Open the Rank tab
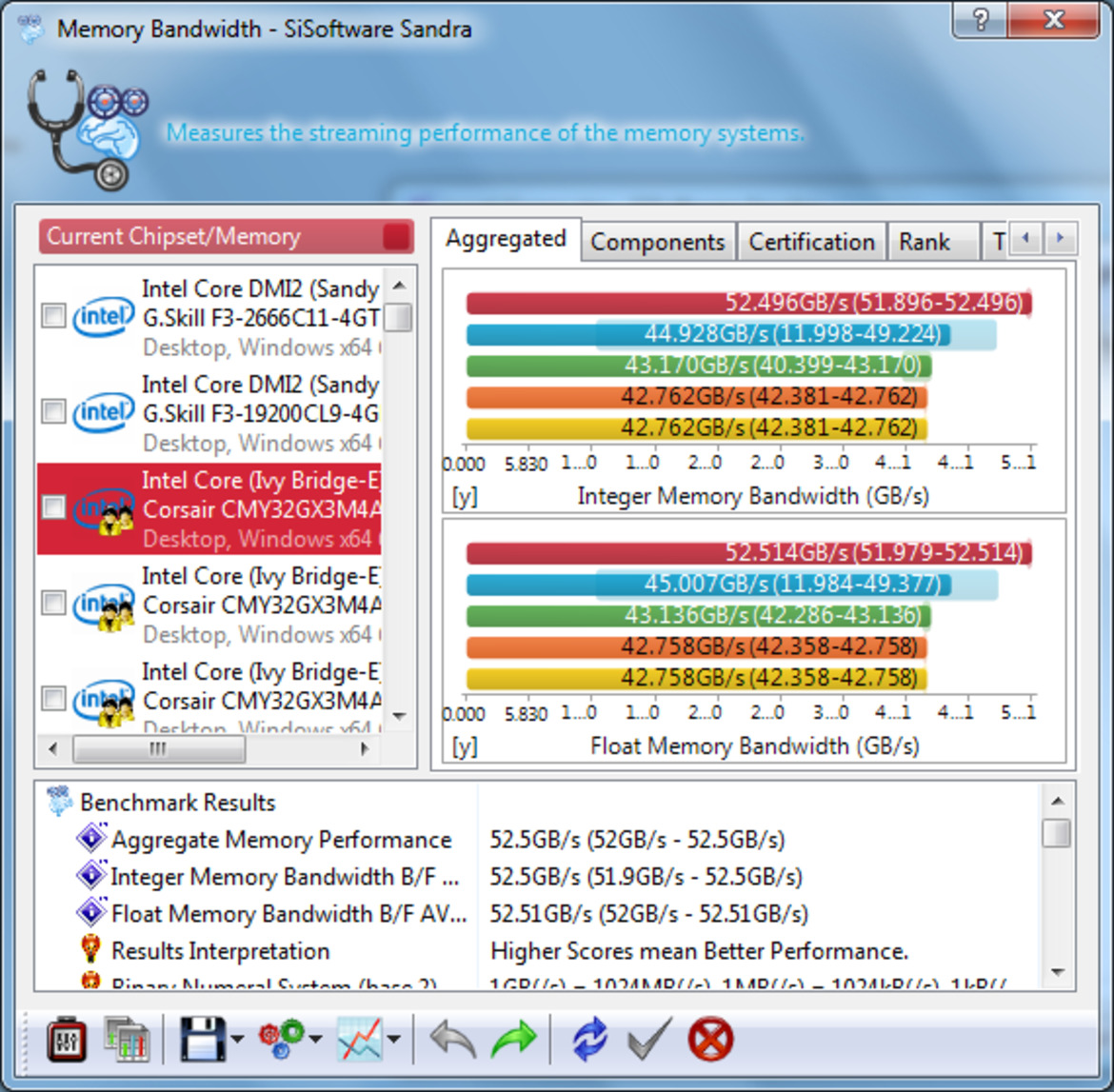Image resolution: width=1114 pixels, height=1092 pixels. point(933,242)
